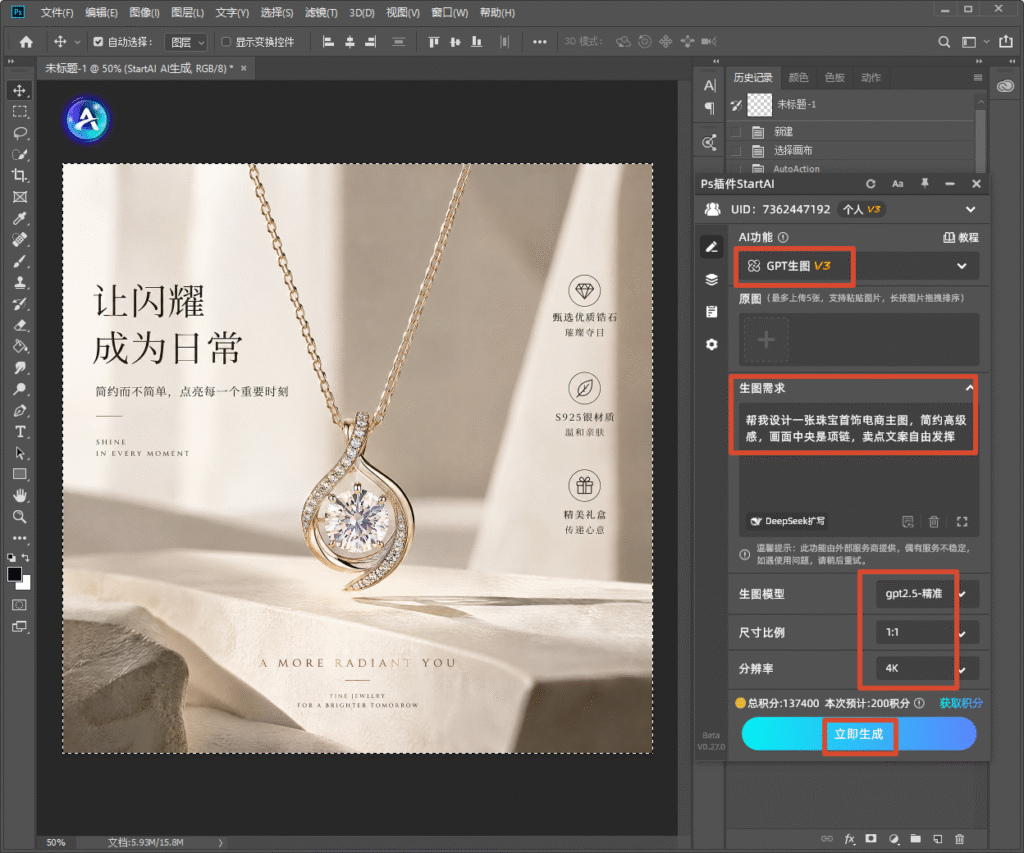Select the Pen tool

tap(20, 410)
